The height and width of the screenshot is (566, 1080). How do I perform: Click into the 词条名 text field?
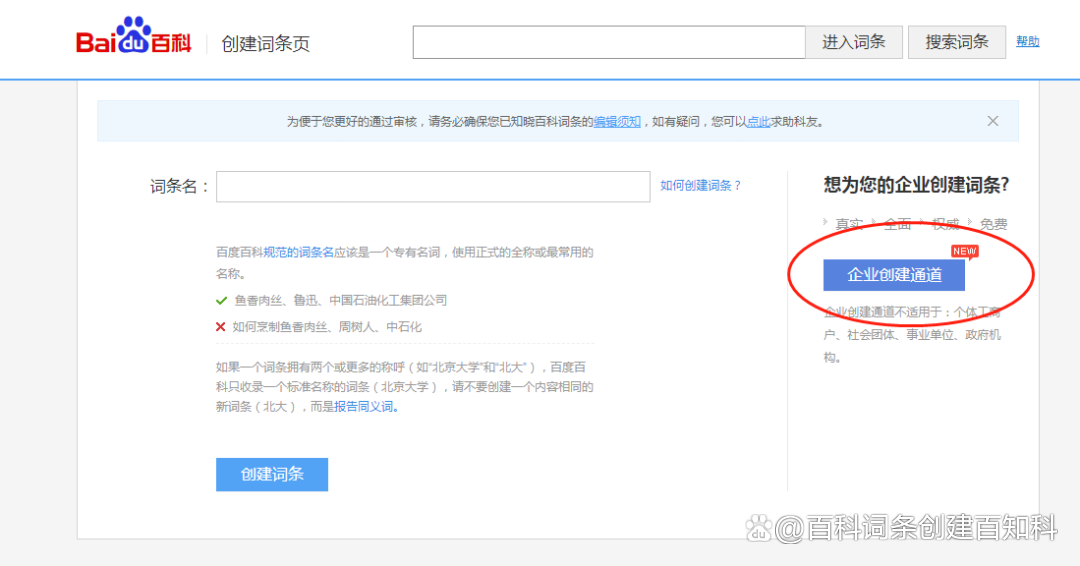(433, 187)
